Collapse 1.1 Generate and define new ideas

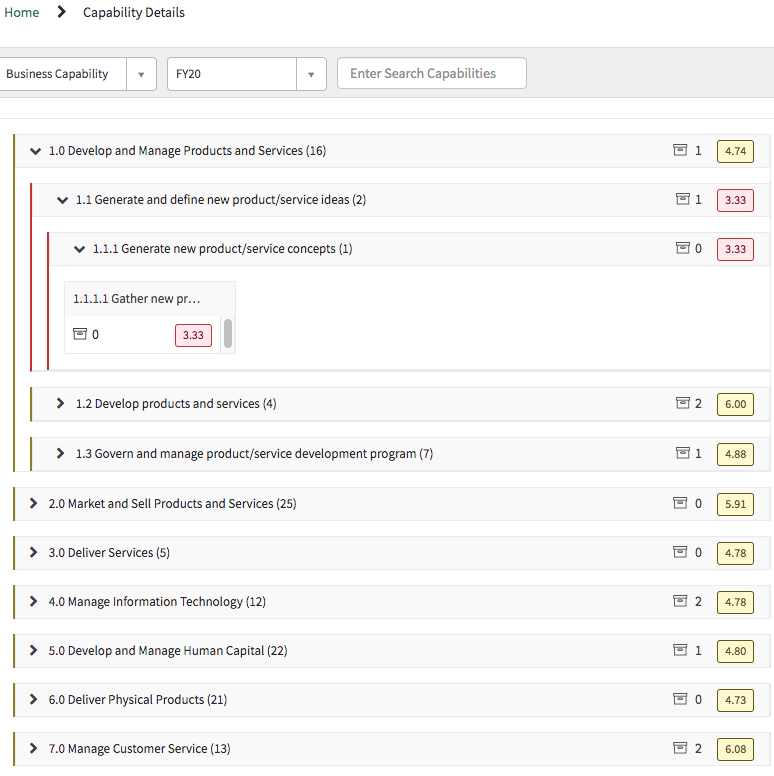(62, 200)
